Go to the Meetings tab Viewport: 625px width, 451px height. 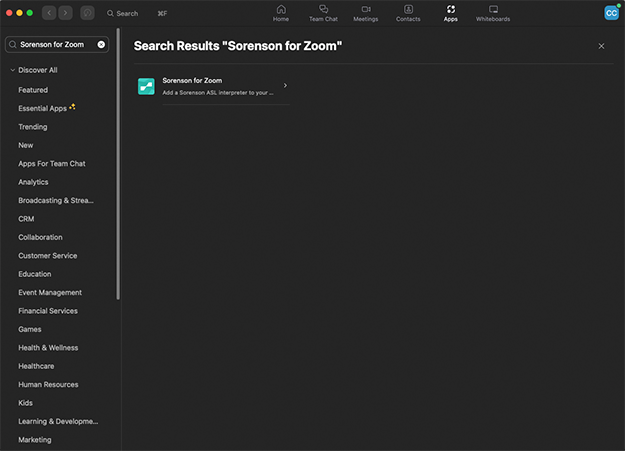[x=366, y=13]
